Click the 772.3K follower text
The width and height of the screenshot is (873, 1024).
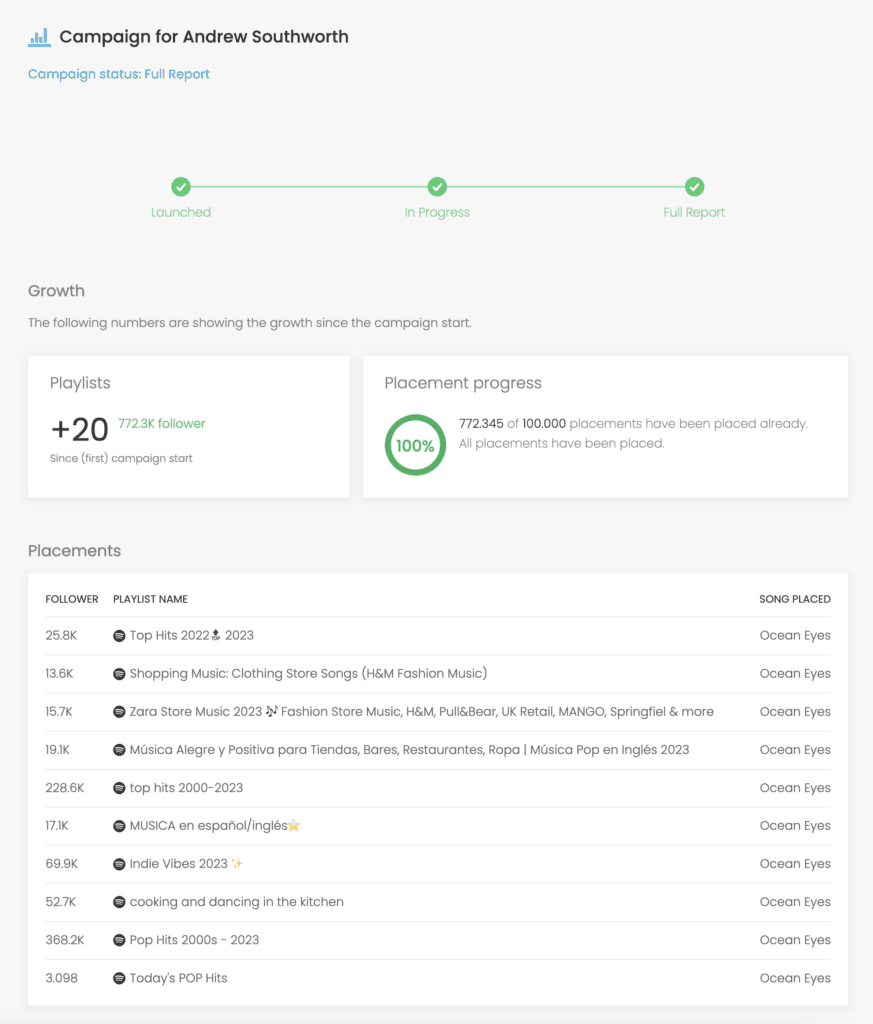click(x=161, y=423)
